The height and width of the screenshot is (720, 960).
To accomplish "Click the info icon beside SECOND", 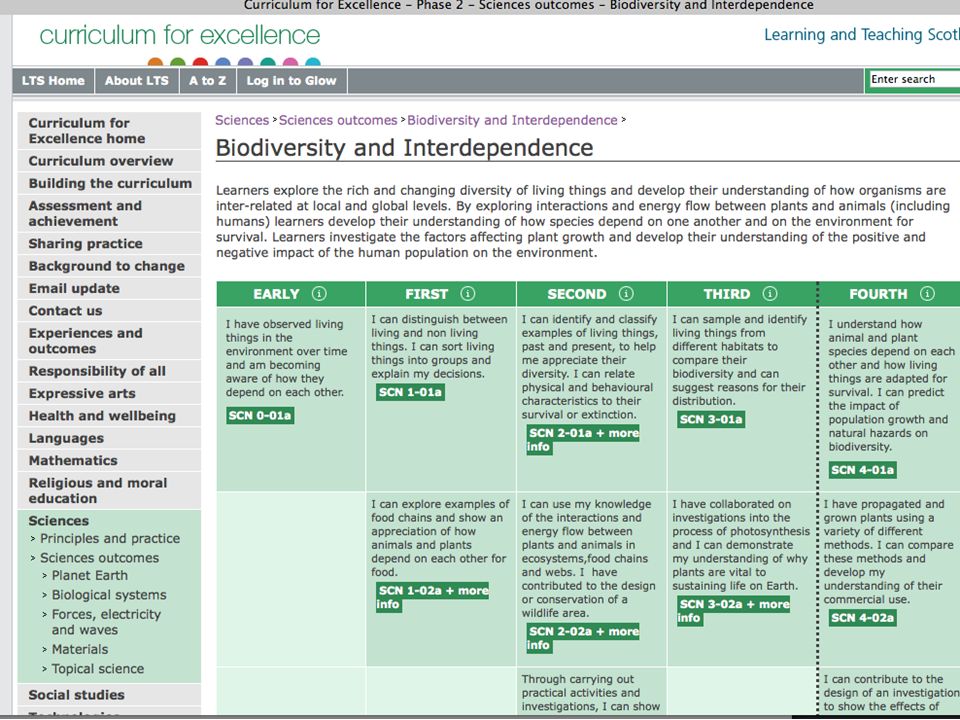I will 626,294.
